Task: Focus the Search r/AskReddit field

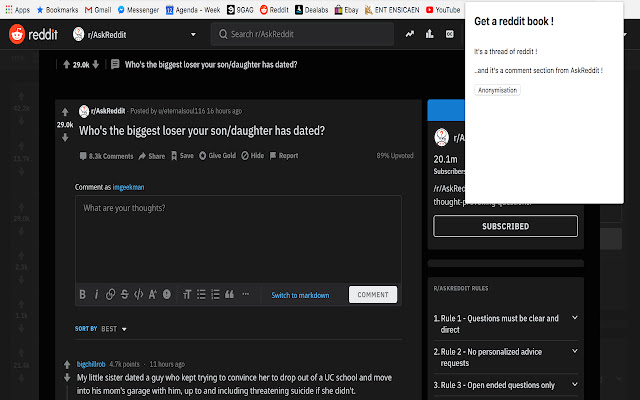Action: 302,34
